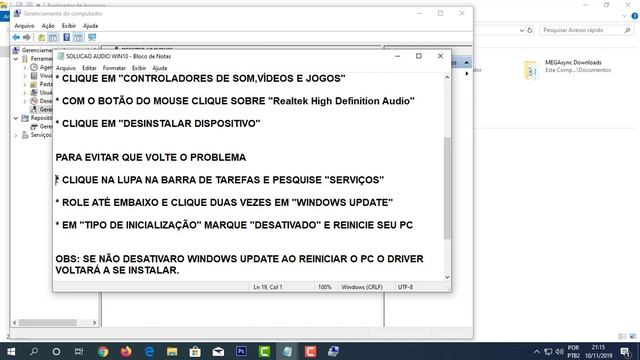The width and height of the screenshot is (640, 360).
Task: Open Cortana from the taskbar
Action: click(x=56, y=351)
